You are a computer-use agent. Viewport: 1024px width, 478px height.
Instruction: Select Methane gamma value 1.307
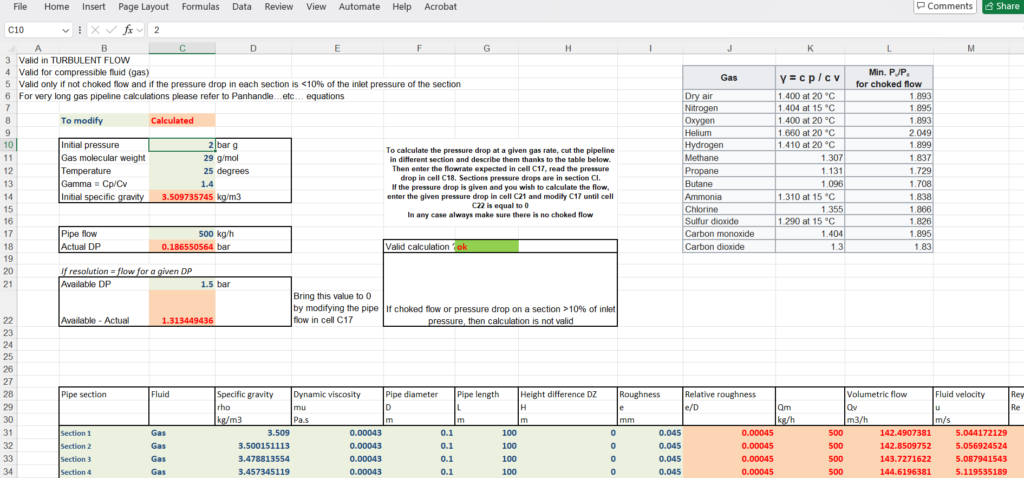810,158
